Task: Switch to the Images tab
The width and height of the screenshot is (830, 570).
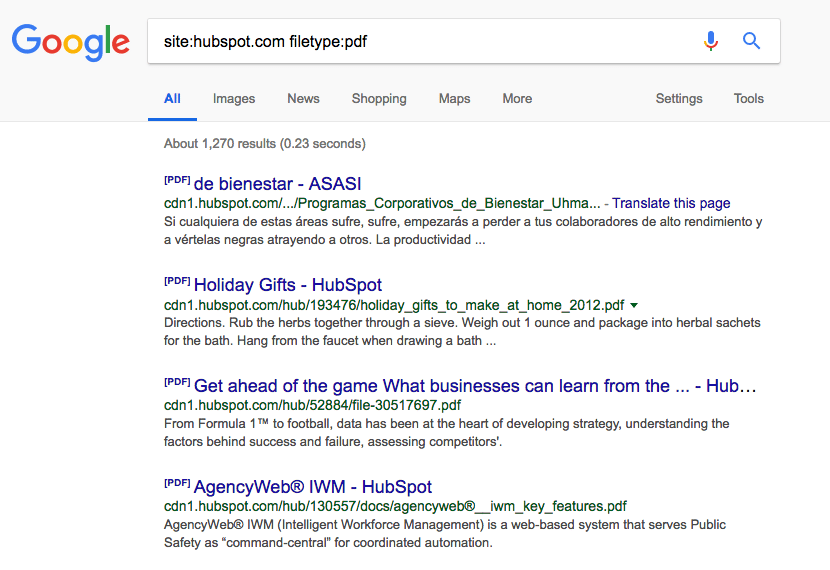Action: [x=234, y=98]
